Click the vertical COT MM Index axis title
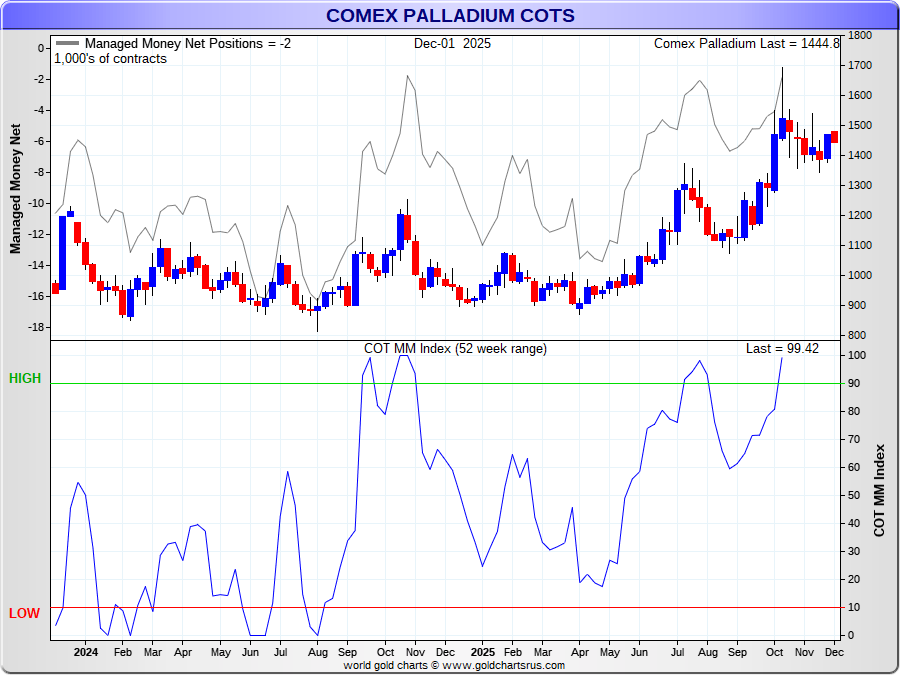The width and height of the screenshot is (900, 675). (x=879, y=490)
